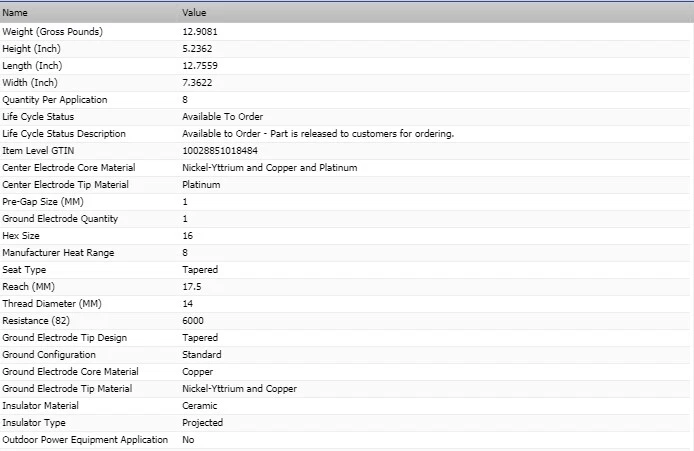Select the Thread Diameter (MM) label
The height and width of the screenshot is (451, 694).
(x=52, y=304)
